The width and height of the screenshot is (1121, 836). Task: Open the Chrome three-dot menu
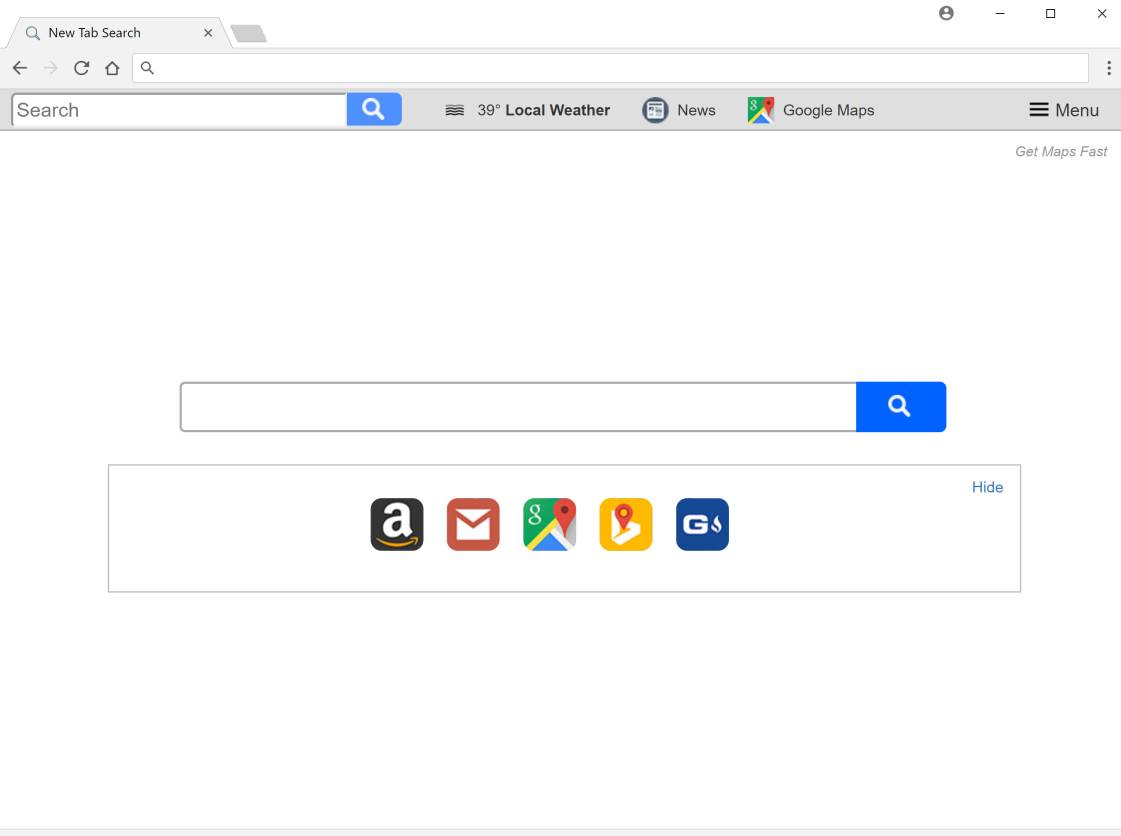1109,68
